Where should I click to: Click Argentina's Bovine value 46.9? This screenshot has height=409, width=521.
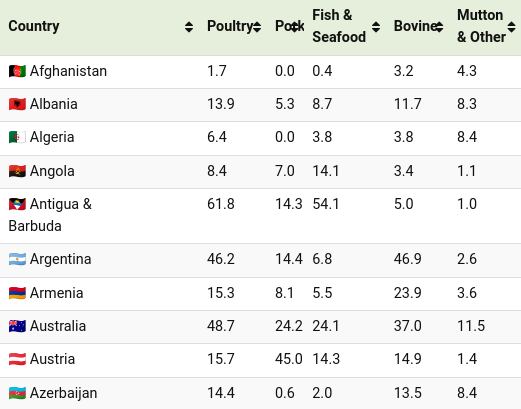point(407,259)
